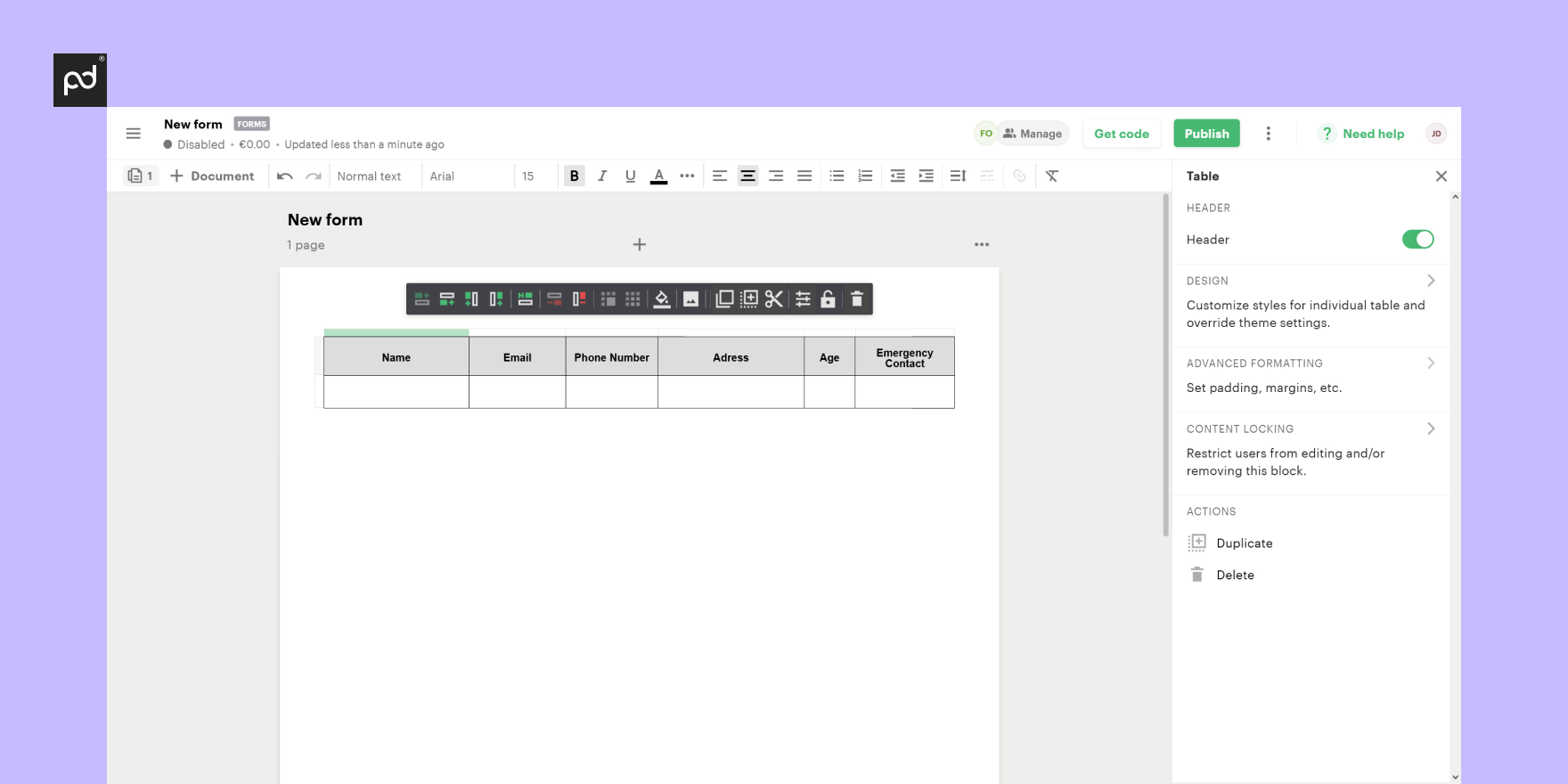Viewport: 1568px width, 784px height.
Task: Open the hamburger main menu
Action: 134,134
